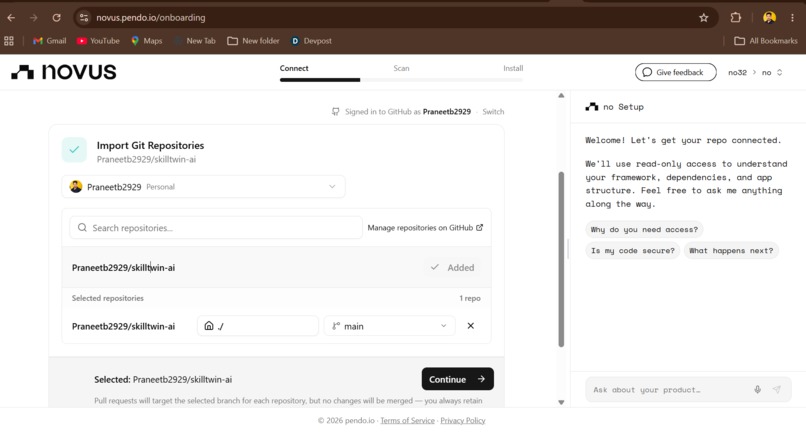Select the Install step tab

click(x=513, y=68)
